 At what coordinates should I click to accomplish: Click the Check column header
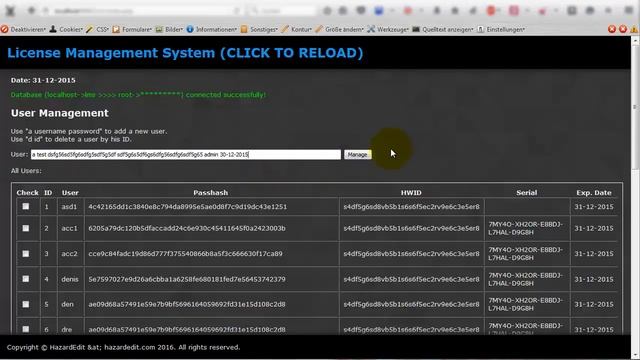click(27, 193)
